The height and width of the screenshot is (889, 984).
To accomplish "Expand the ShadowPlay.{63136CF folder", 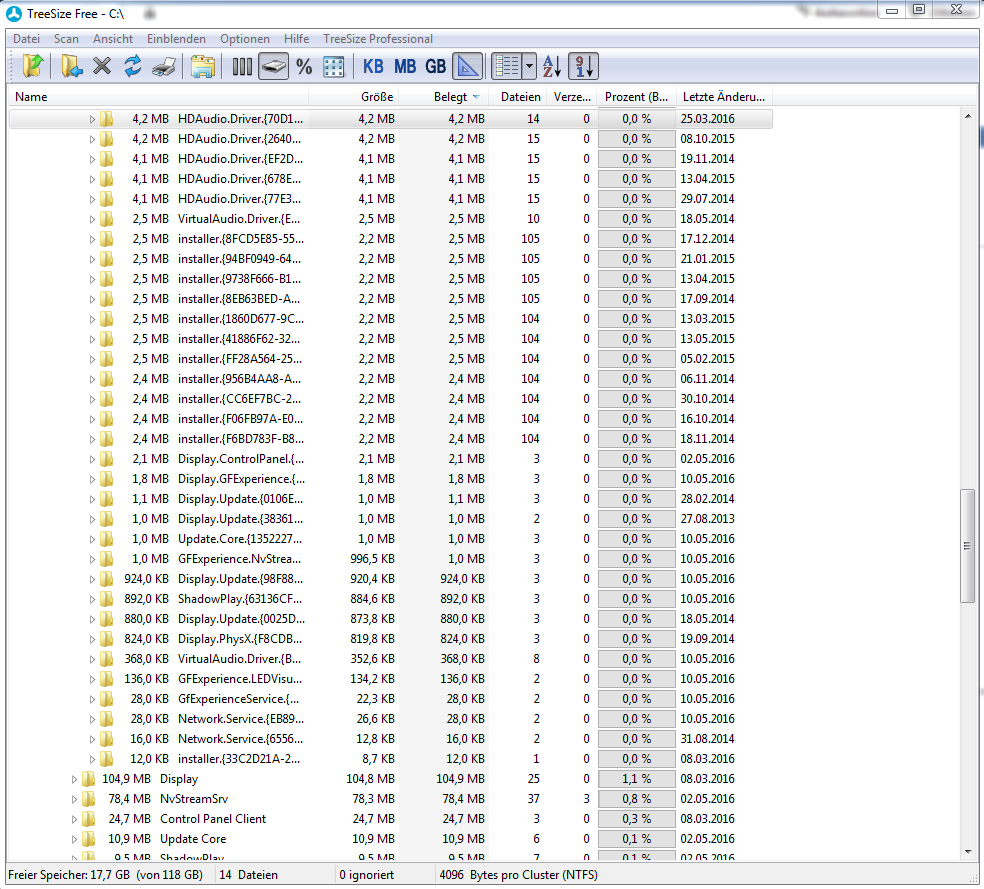I will click(x=92, y=599).
